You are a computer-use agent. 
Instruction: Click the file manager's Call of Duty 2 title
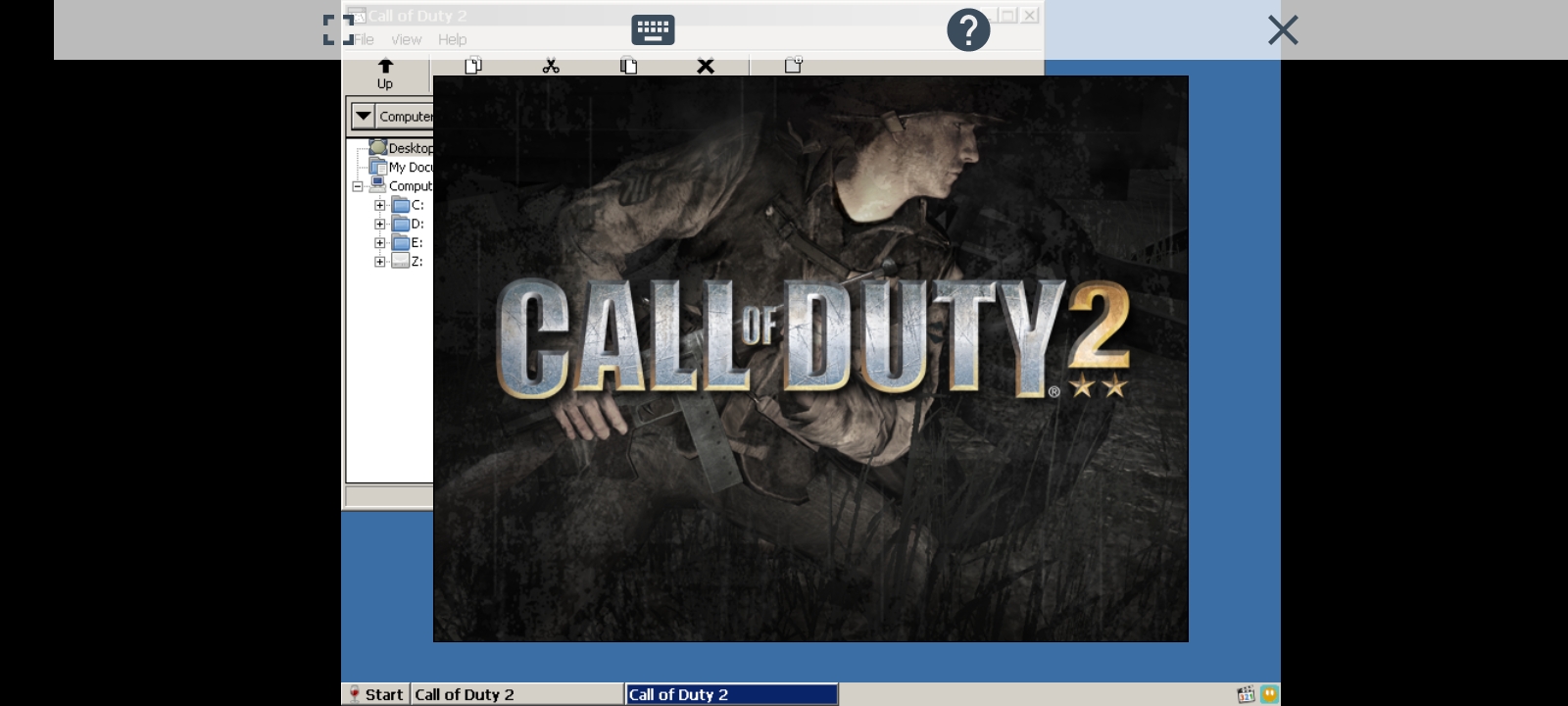417,16
